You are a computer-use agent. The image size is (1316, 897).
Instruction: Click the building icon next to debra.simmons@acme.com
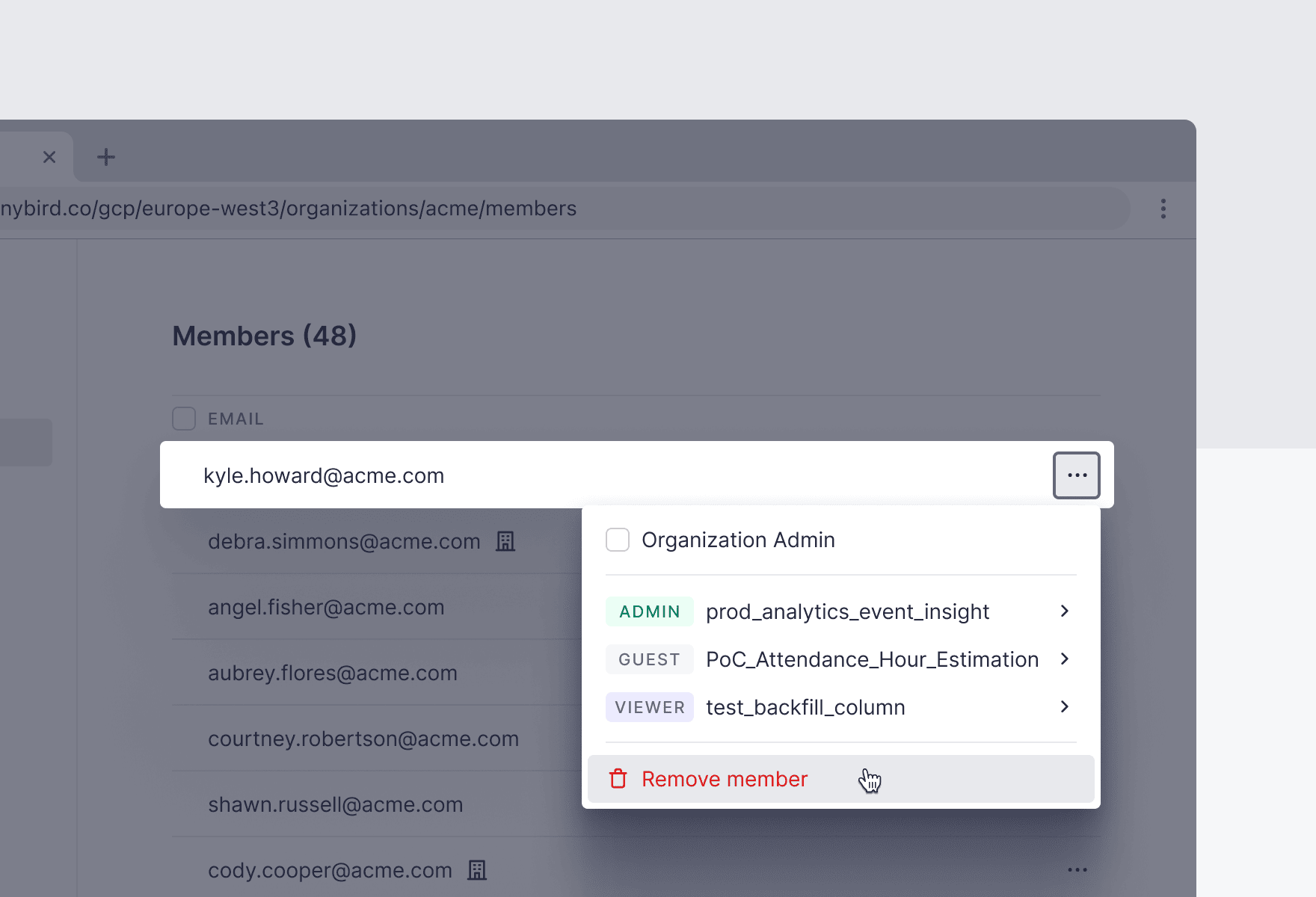click(x=505, y=541)
